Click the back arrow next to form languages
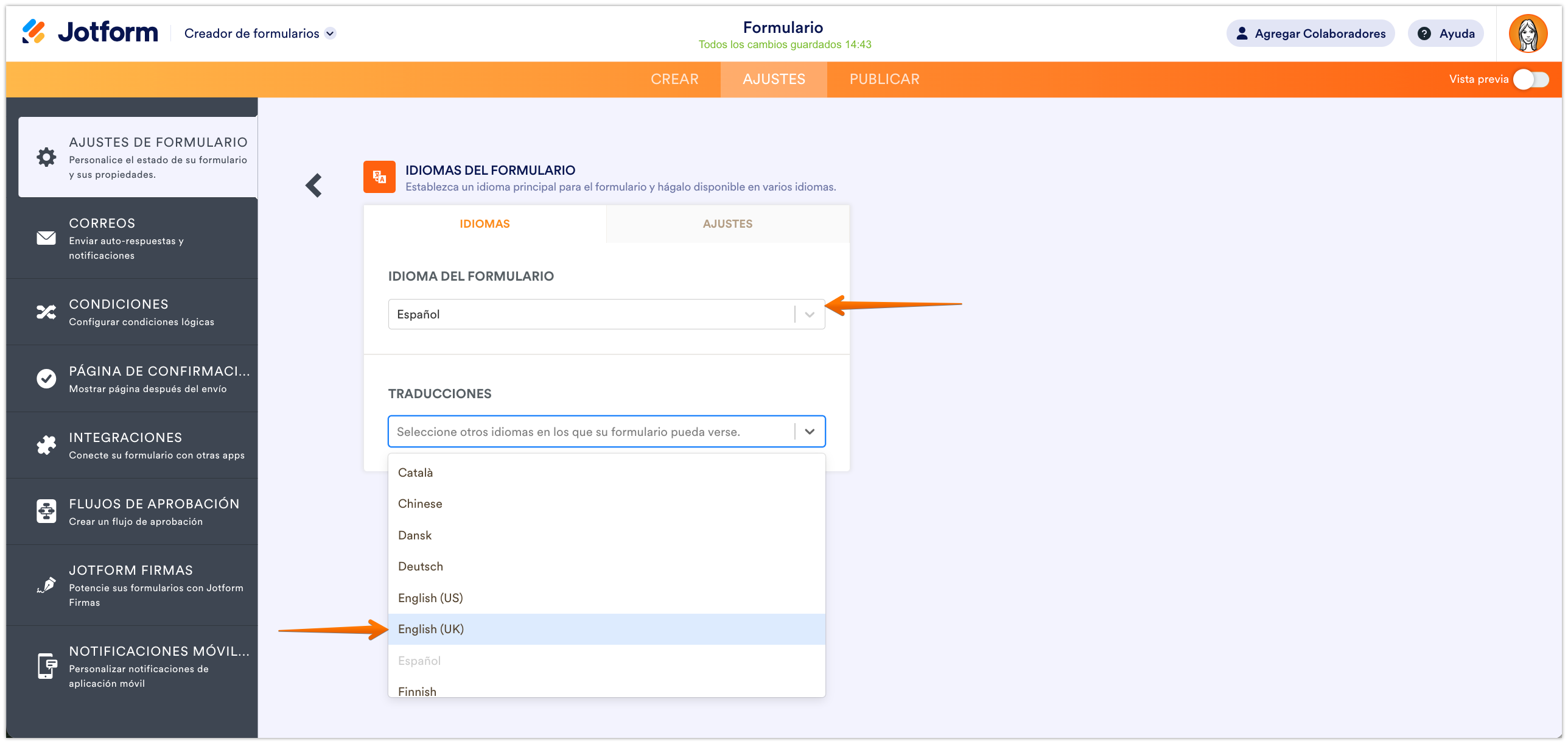This screenshot has width=1568, height=744. (313, 184)
